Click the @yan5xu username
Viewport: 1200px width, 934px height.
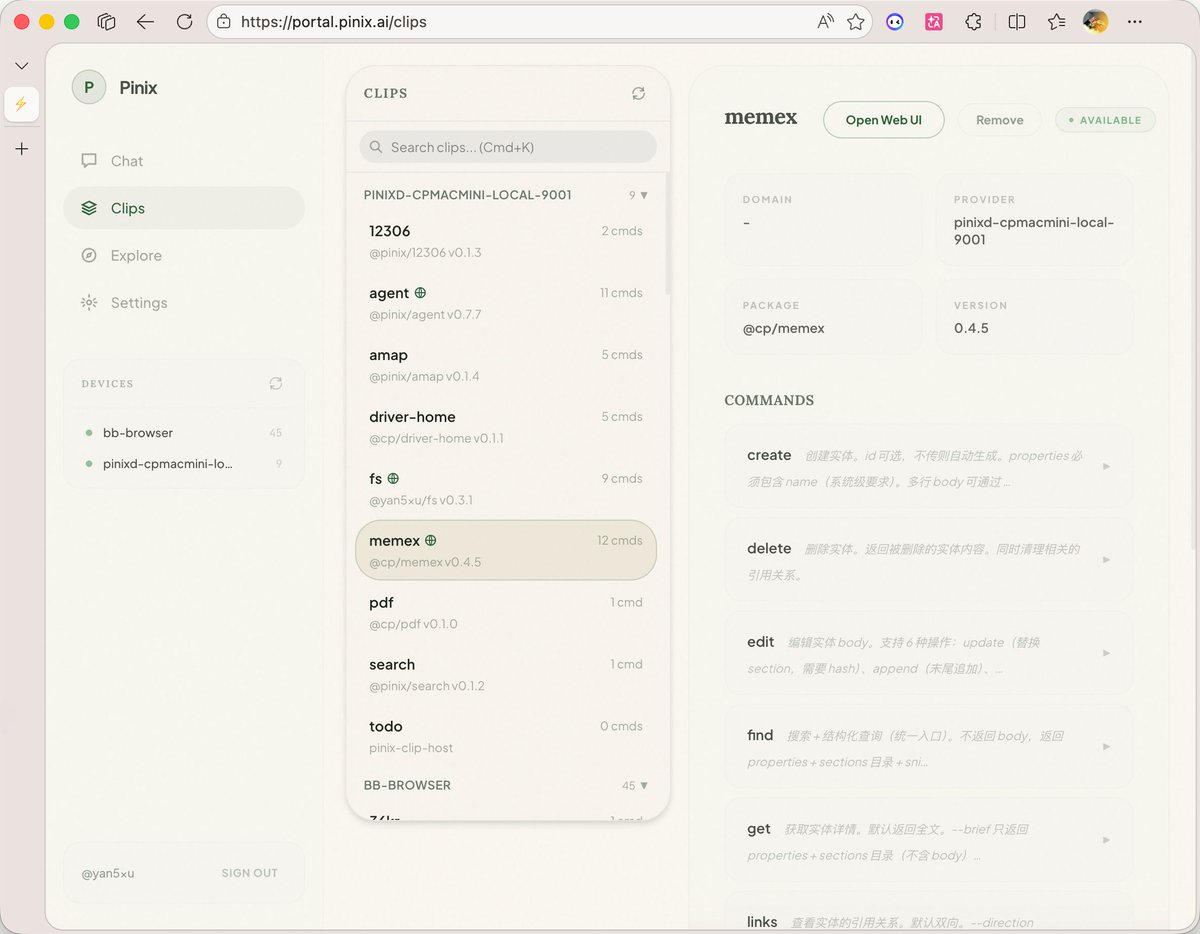tap(108, 873)
